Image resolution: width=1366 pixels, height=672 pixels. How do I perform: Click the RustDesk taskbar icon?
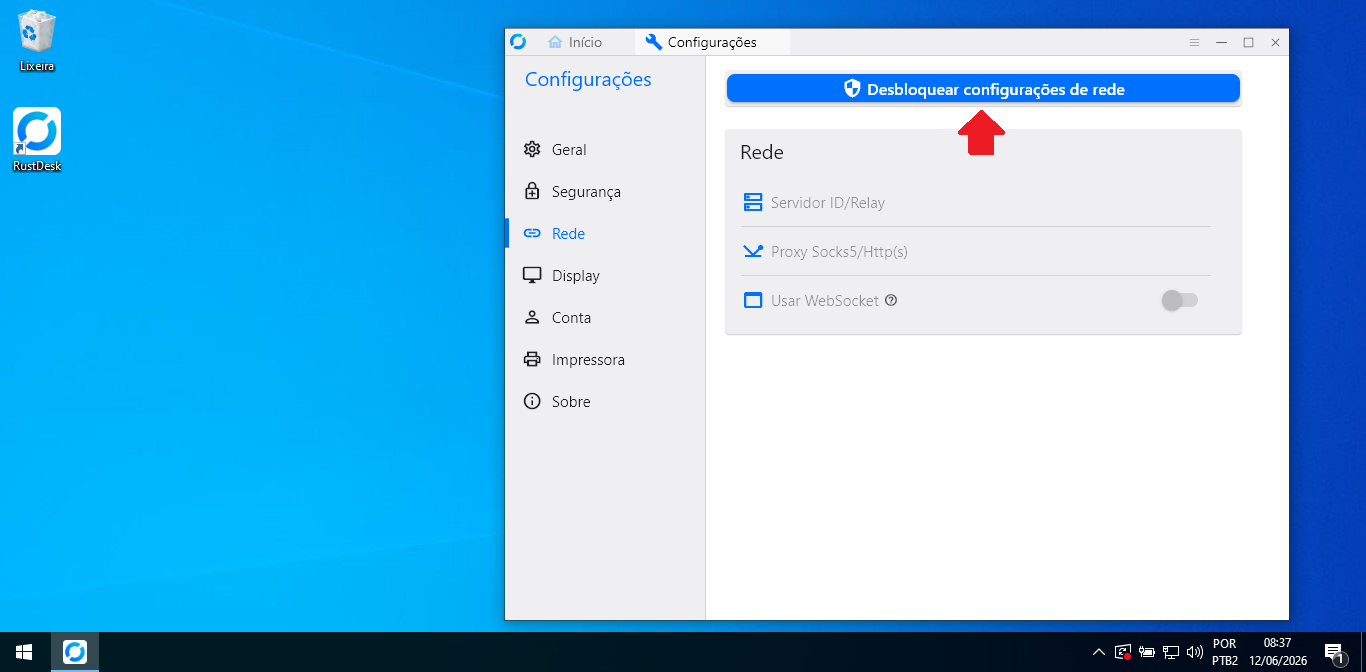click(x=75, y=652)
